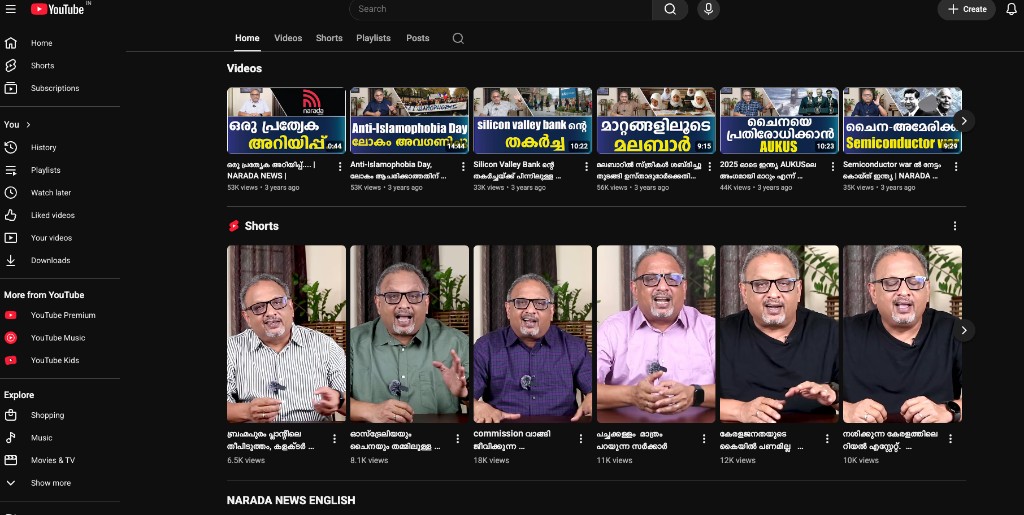Image resolution: width=1024 pixels, height=515 pixels.
Task: Open the Semiconductor war thumbnail
Action: coord(903,121)
